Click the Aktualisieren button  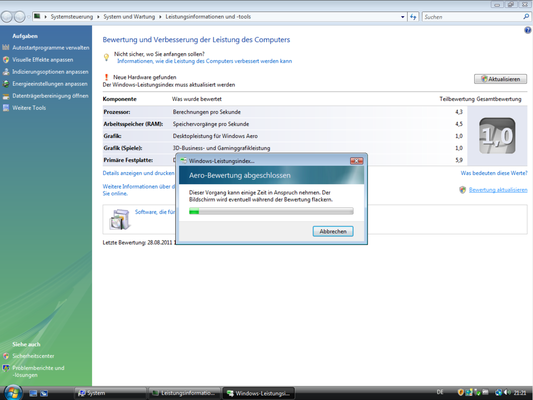pyautogui.click(x=500, y=79)
